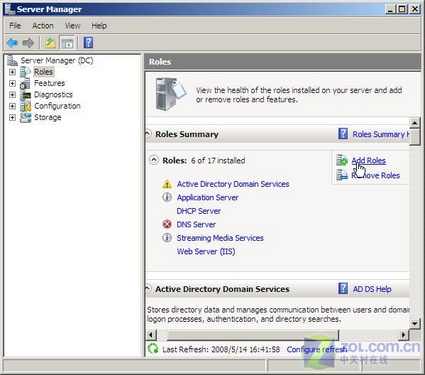
Task: Open the DNS Server role link
Action: 196,224
